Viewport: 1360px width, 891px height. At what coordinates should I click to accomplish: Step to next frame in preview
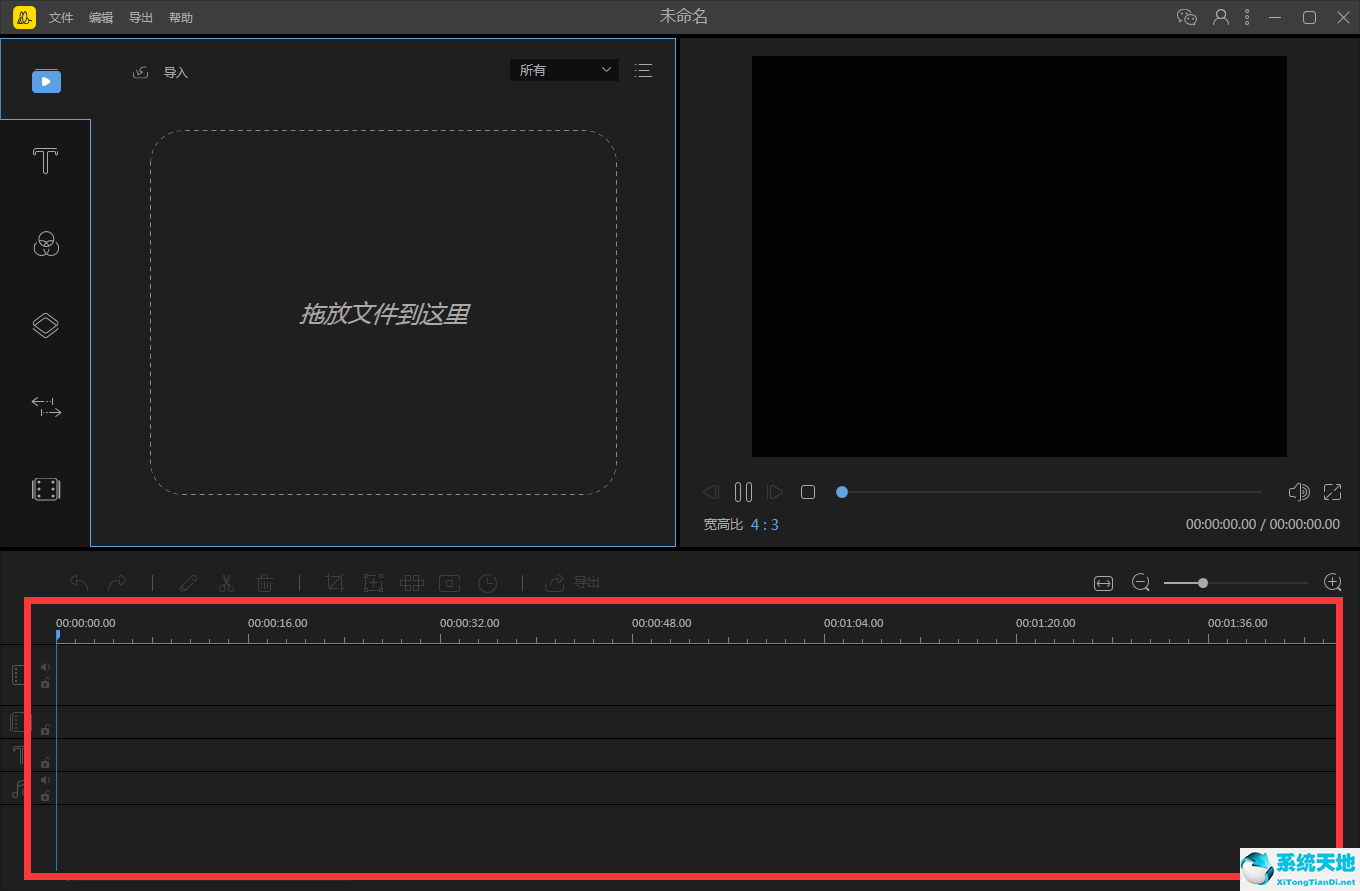point(775,492)
